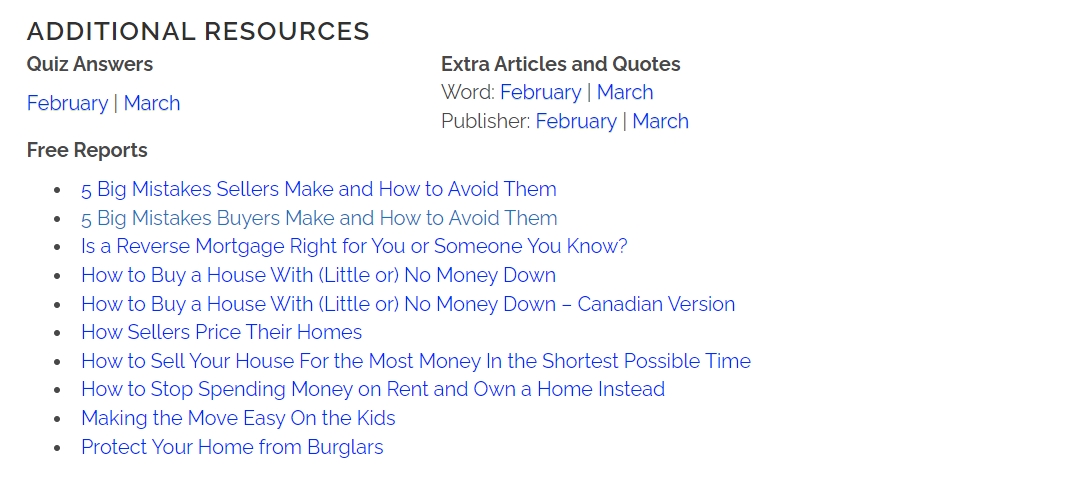Open the Publisher February extra articles link

(x=576, y=121)
